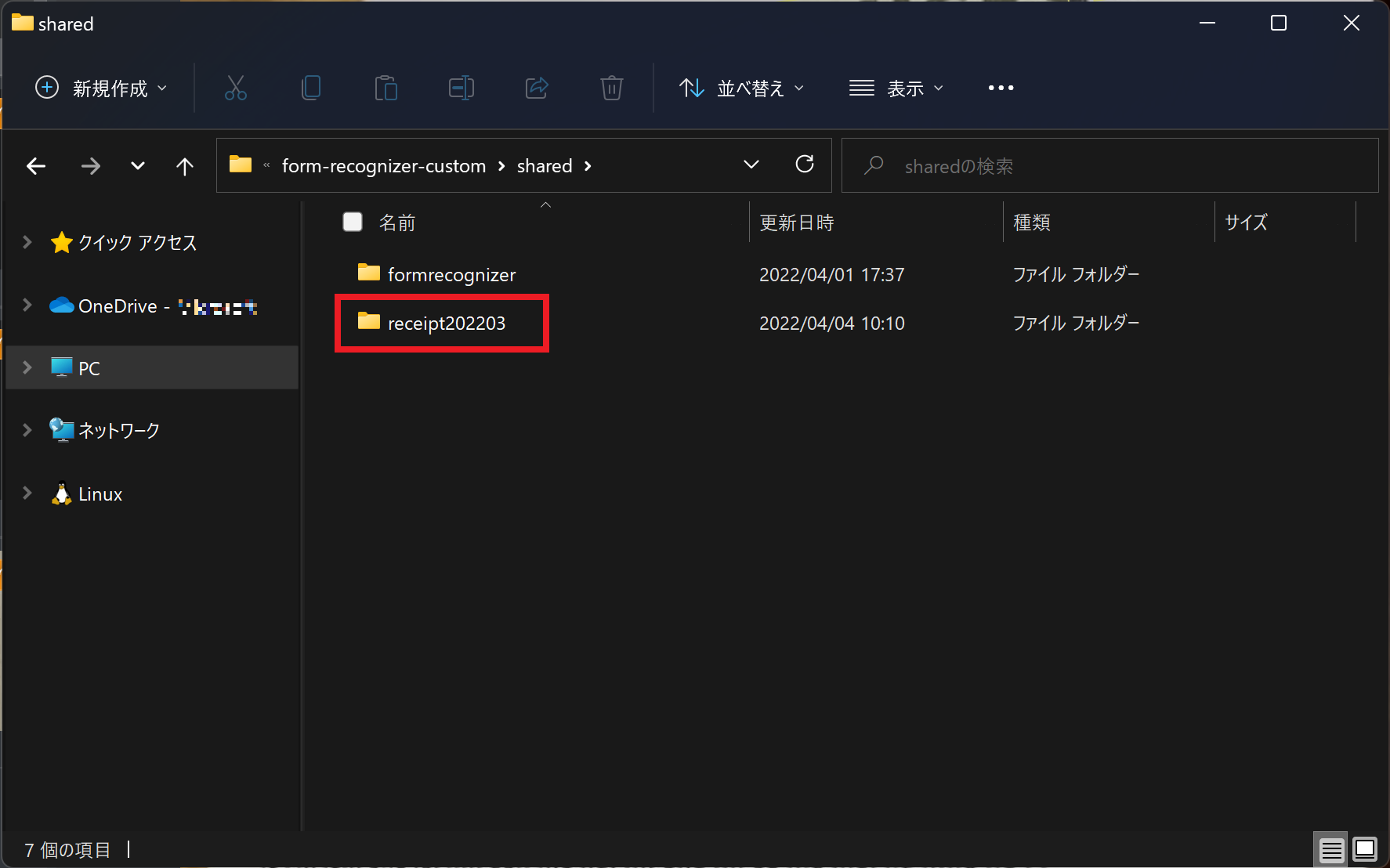Click the search magnifier icon
The width and height of the screenshot is (1390, 868).
pos(874,165)
